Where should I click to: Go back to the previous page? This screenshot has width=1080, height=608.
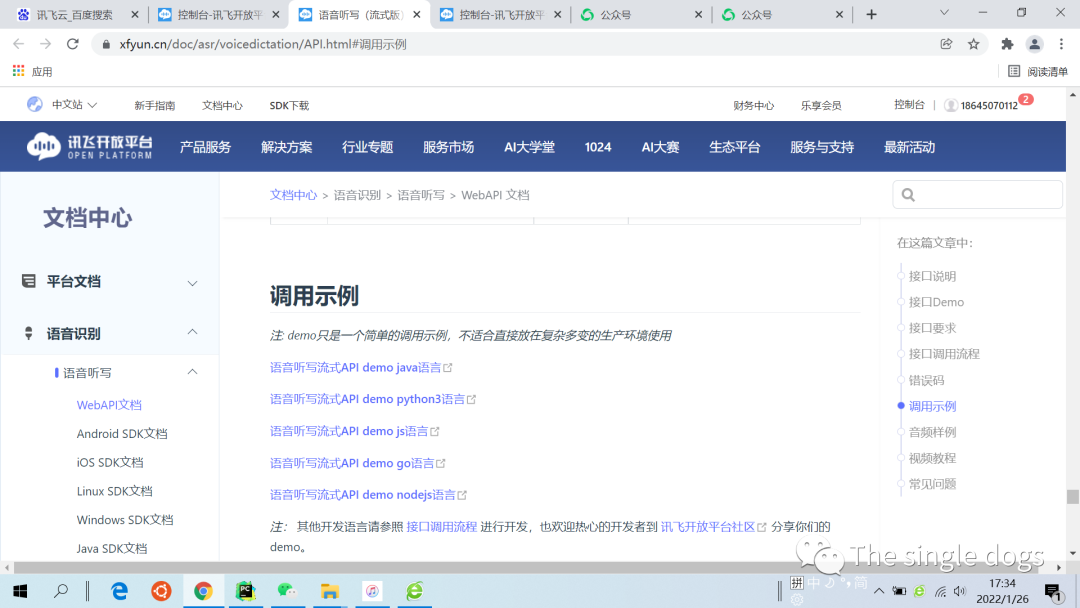point(19,44)
